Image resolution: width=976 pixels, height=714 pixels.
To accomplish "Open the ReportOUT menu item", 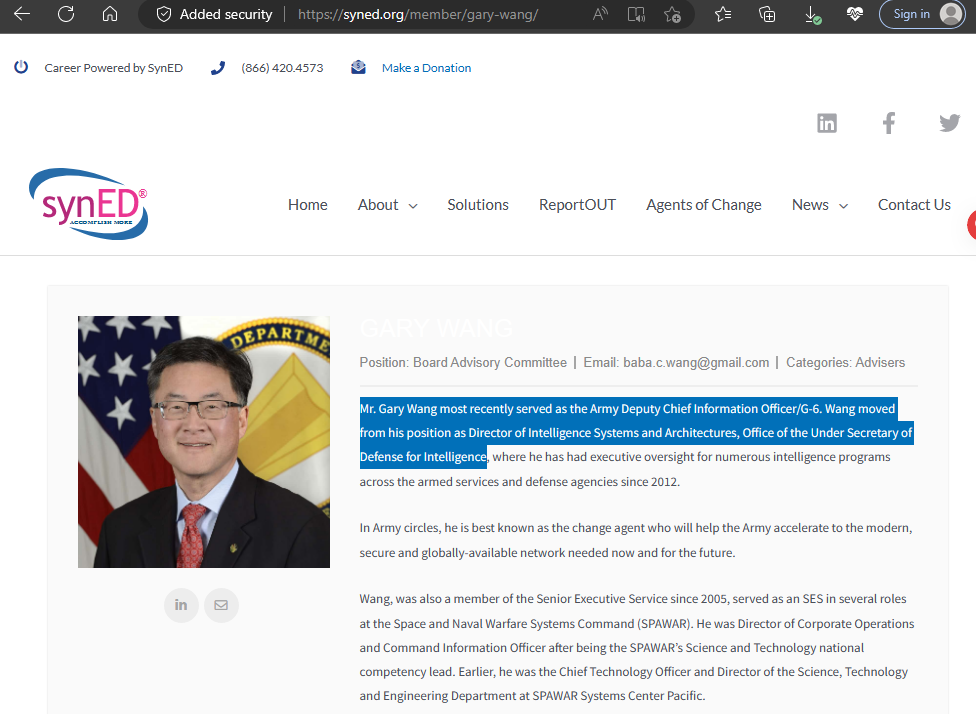I will click(x=578, y=205).
